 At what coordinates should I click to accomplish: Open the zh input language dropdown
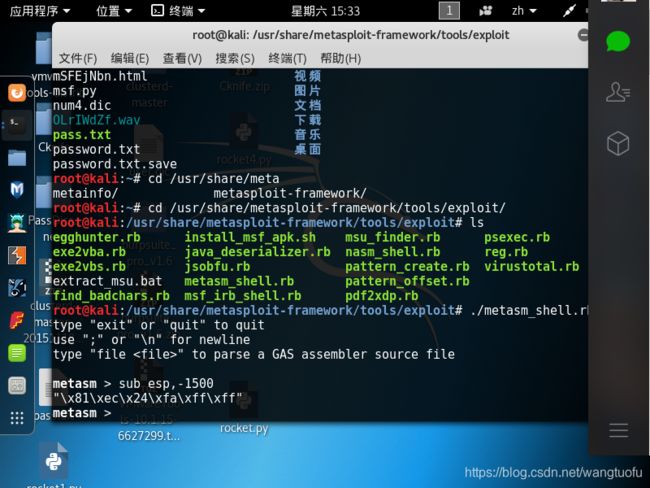pos(524,11)
